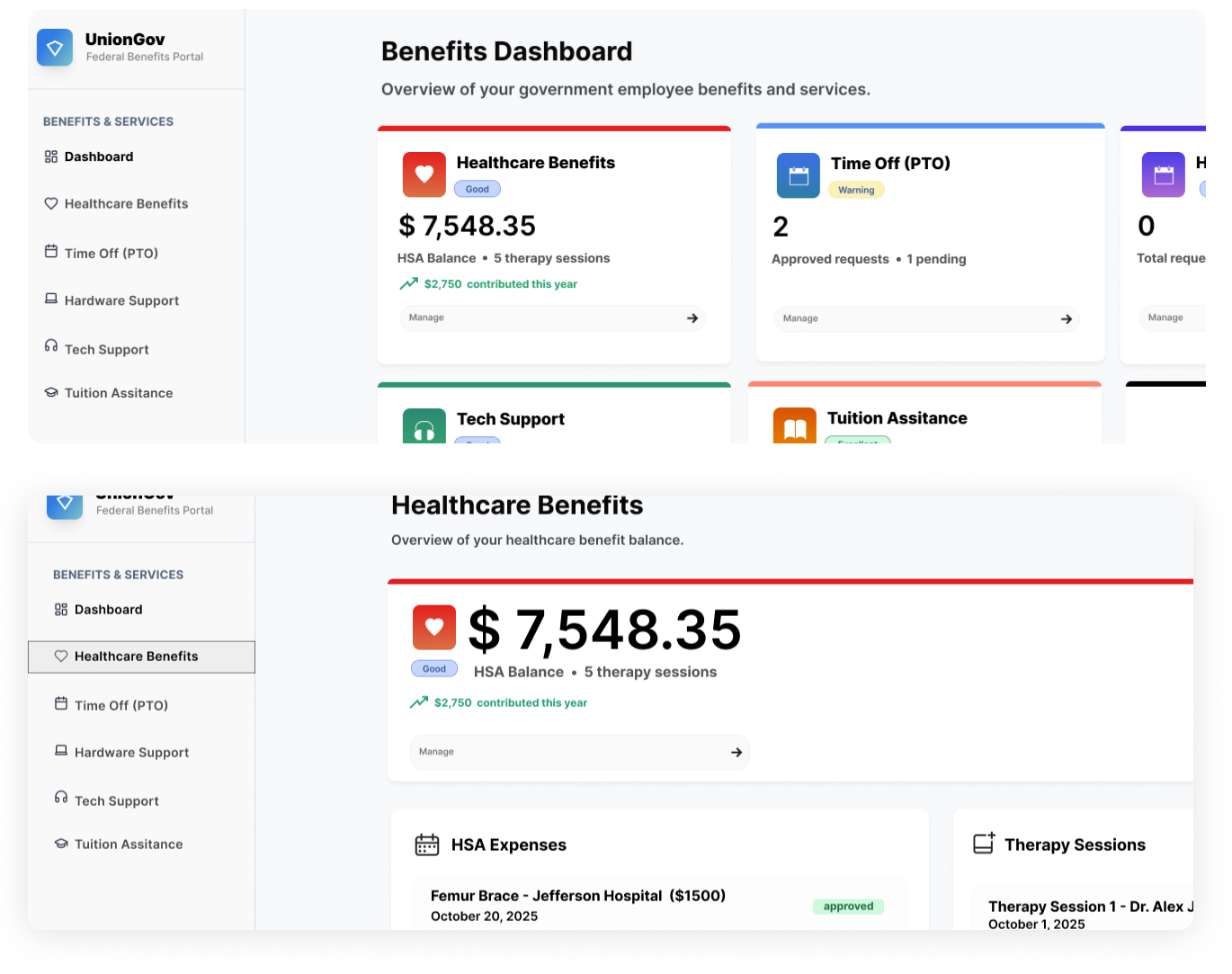Image resolution: width=1232 pixels, height=974 pixels.
Task: Open Tech Support in the lower sidebar
Action: [x=116, y=801]
